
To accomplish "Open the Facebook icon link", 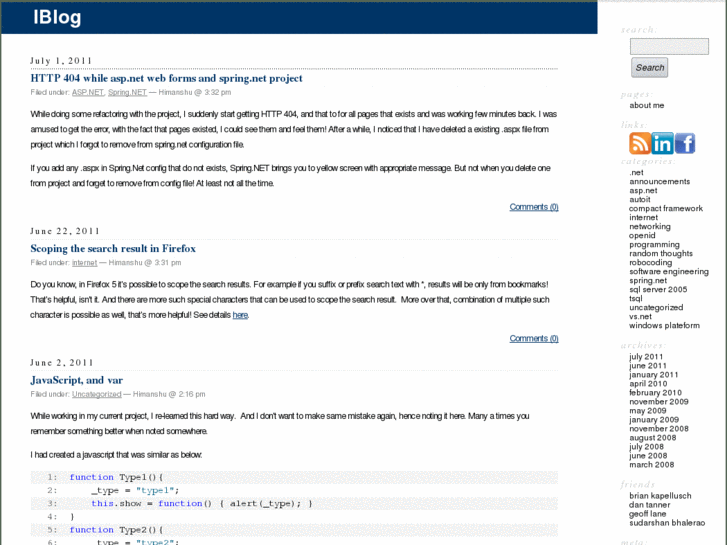I will (685, 143).
